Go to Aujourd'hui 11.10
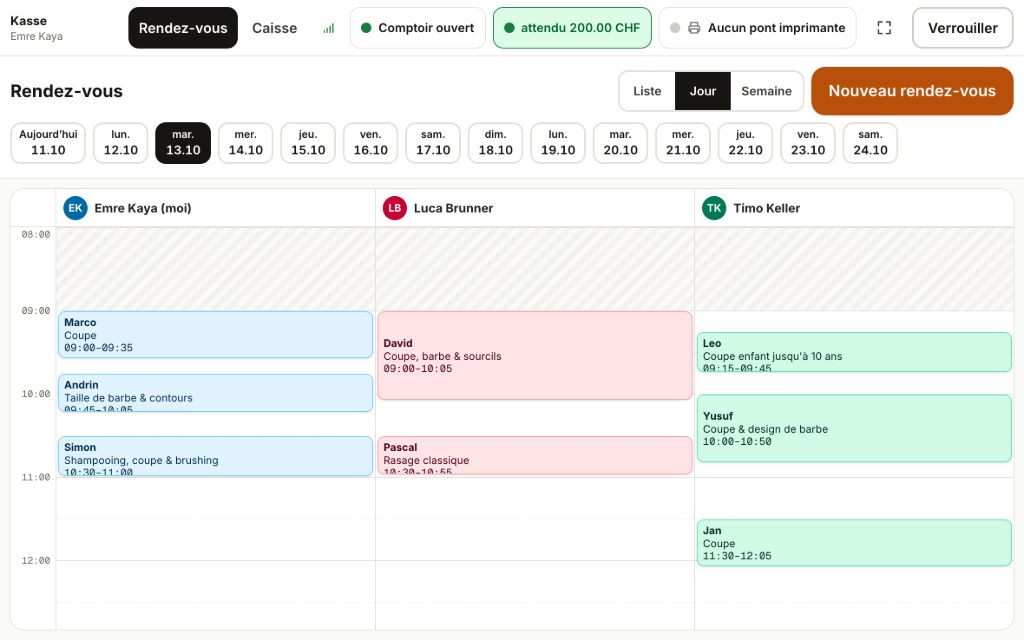 click(x=48, y=142)
